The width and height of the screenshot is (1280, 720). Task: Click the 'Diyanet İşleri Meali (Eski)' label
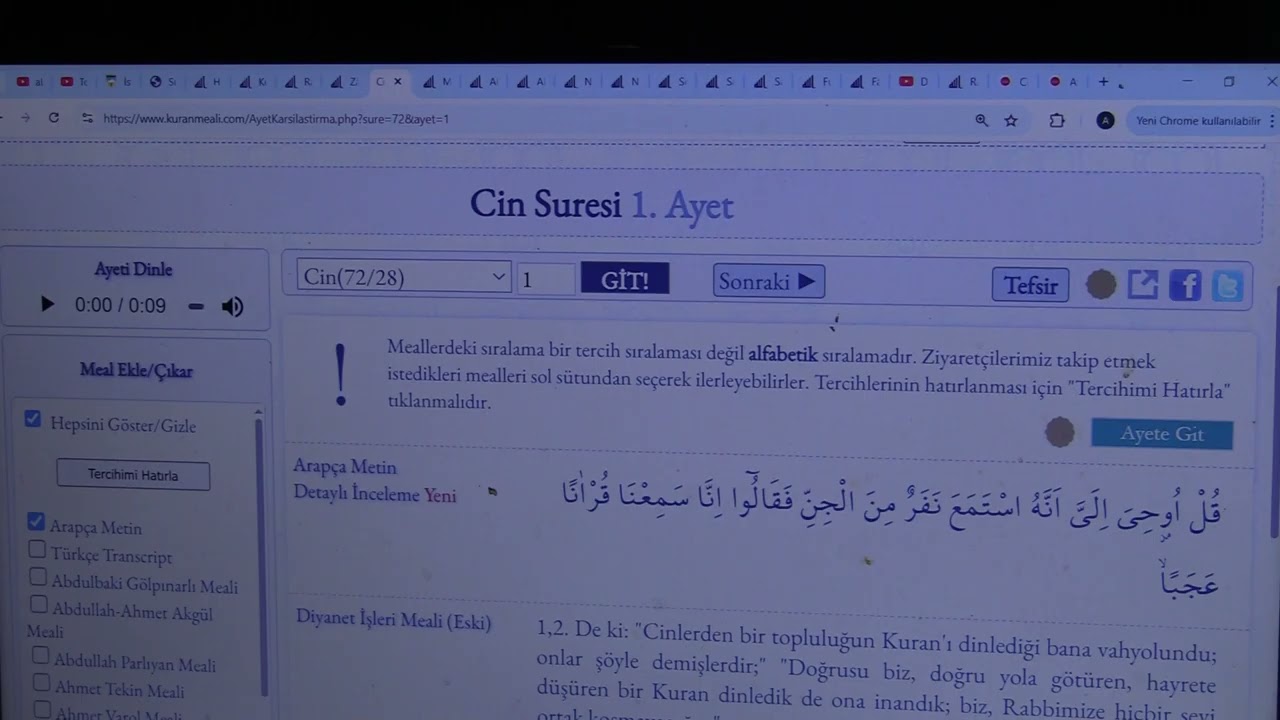[393, 620]
